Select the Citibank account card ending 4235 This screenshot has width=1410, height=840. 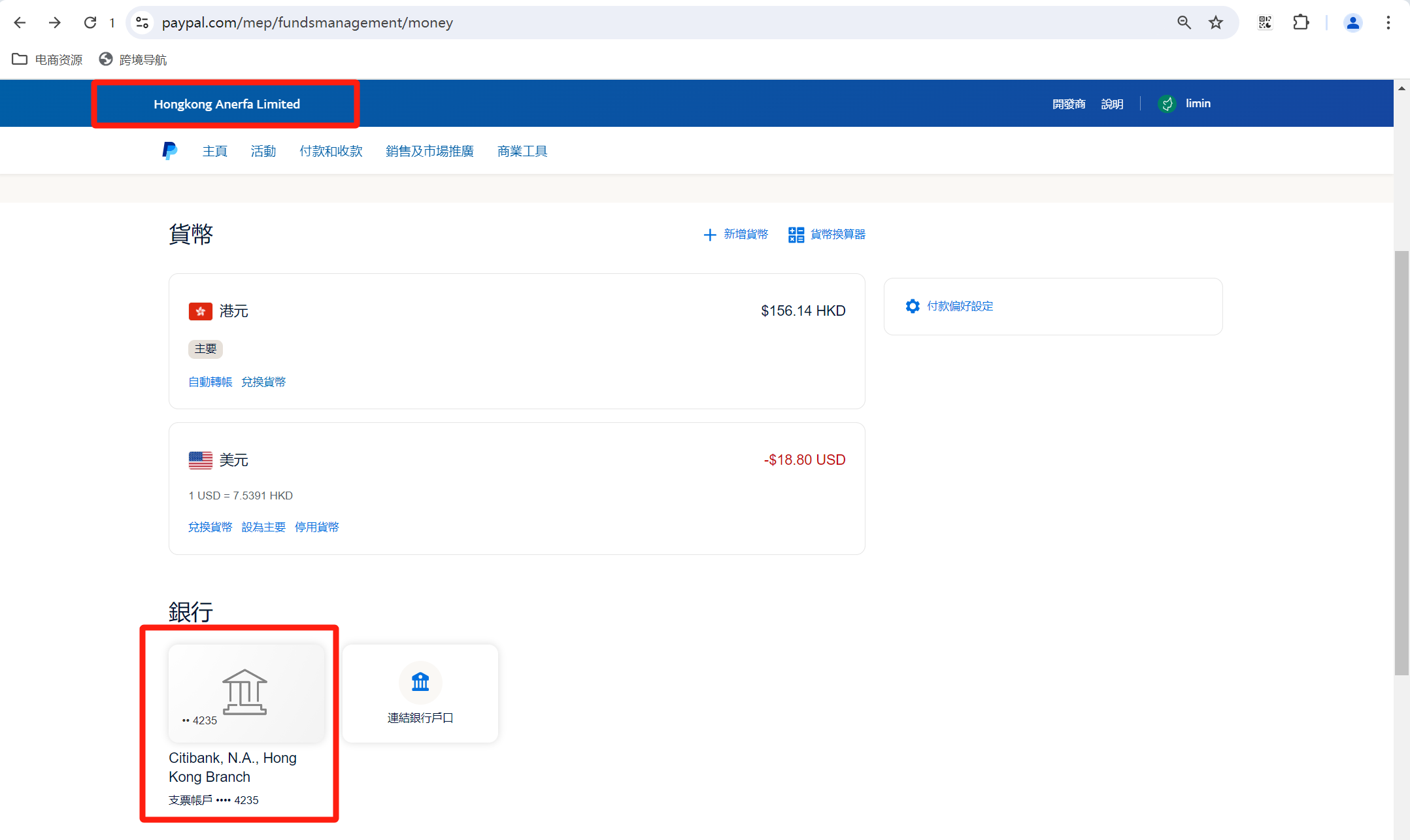(246, 693)
